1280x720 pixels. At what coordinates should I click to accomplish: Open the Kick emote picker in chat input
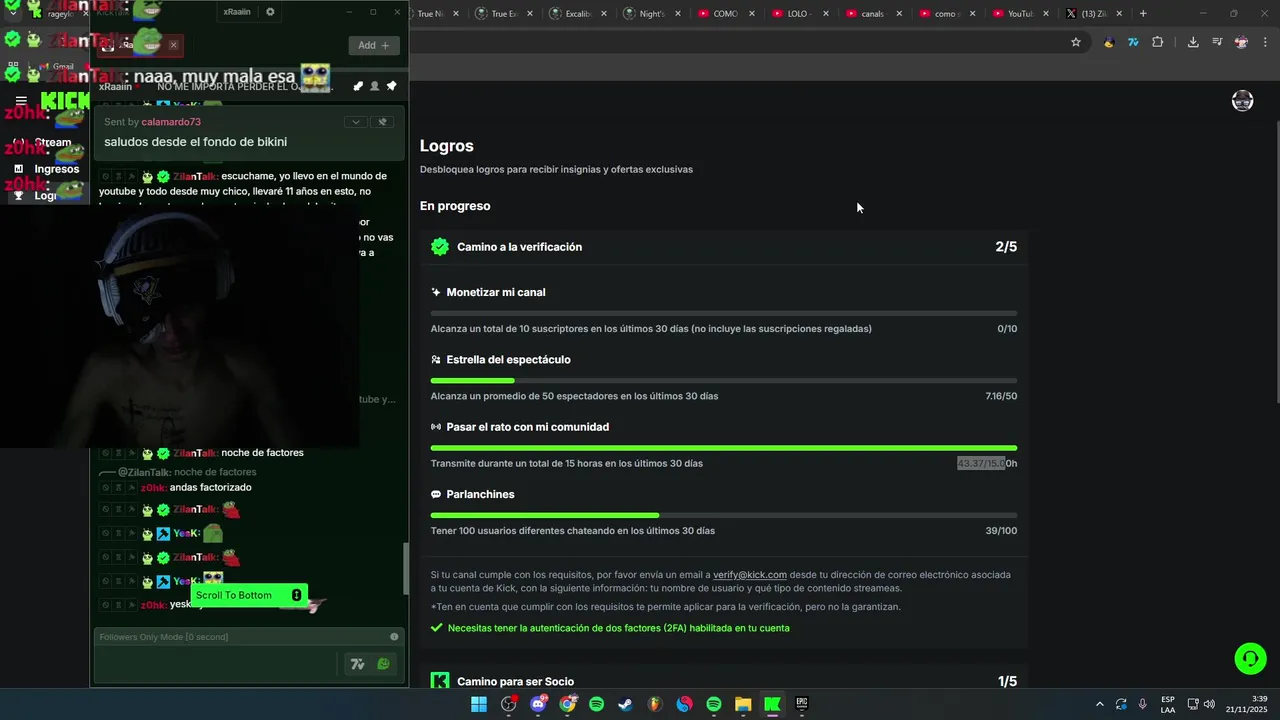pyautogui.click(x=383, y=664)
